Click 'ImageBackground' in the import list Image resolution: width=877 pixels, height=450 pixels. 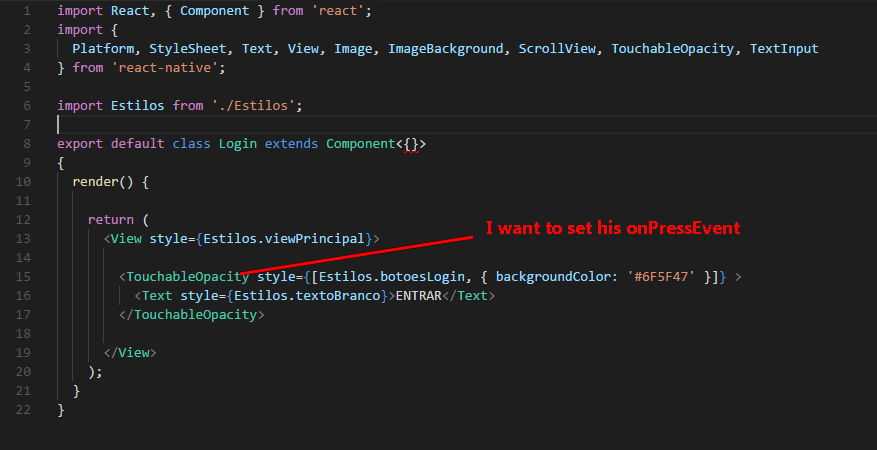point(446,49)
